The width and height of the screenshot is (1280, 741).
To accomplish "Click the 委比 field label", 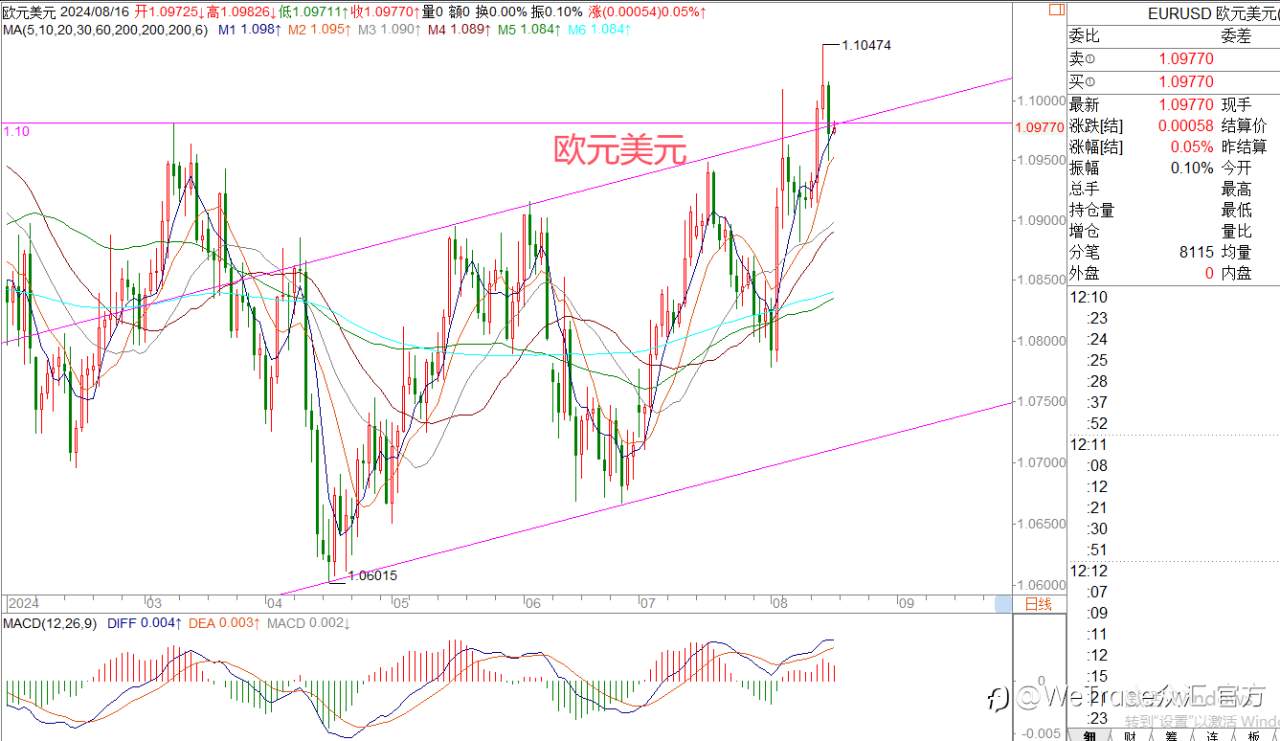I will pyautogui.click(x=1085, y=36).
